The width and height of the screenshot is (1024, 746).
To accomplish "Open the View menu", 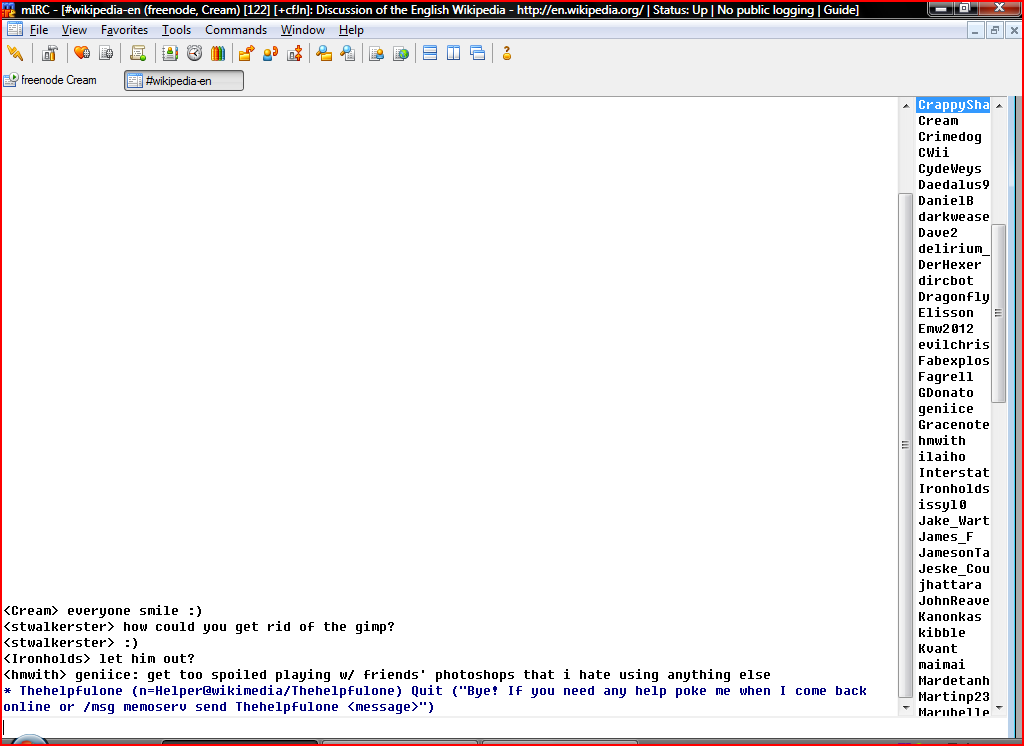I will point(74,30).
